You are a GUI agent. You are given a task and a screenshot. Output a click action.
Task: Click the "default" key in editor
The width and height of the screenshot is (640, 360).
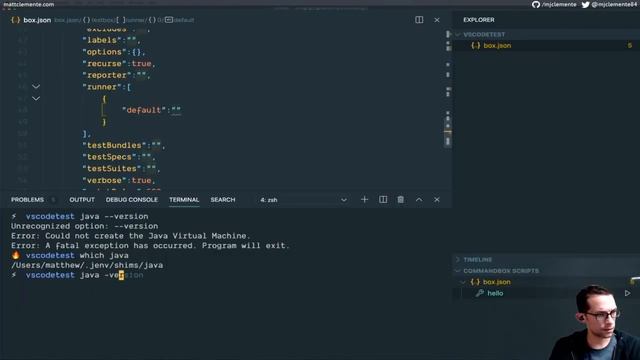point(144,110)
